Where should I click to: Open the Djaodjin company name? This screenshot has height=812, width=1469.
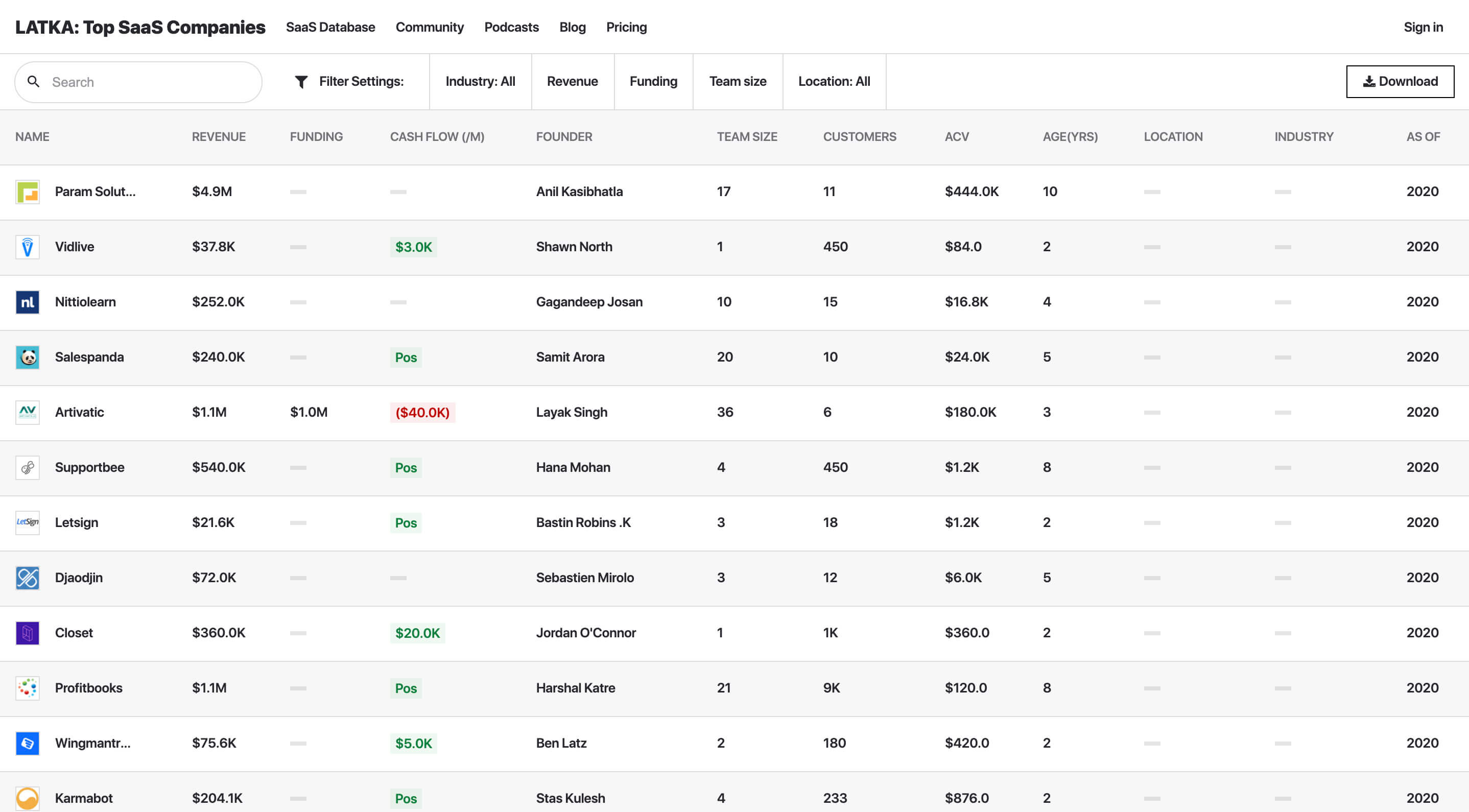pyautogui.click(x=79, y=578)
